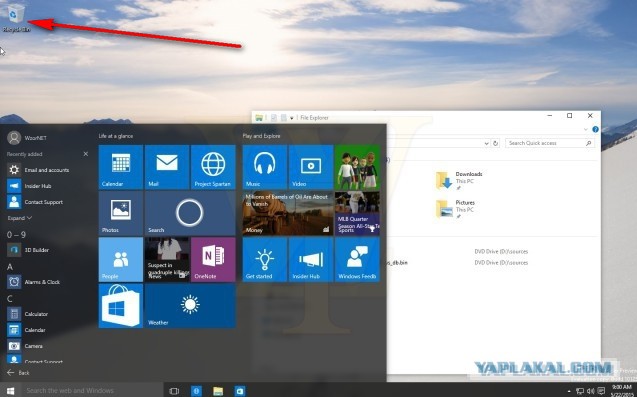
Task: Refresh the File Explorer view
Action: [x=495, y=143]
